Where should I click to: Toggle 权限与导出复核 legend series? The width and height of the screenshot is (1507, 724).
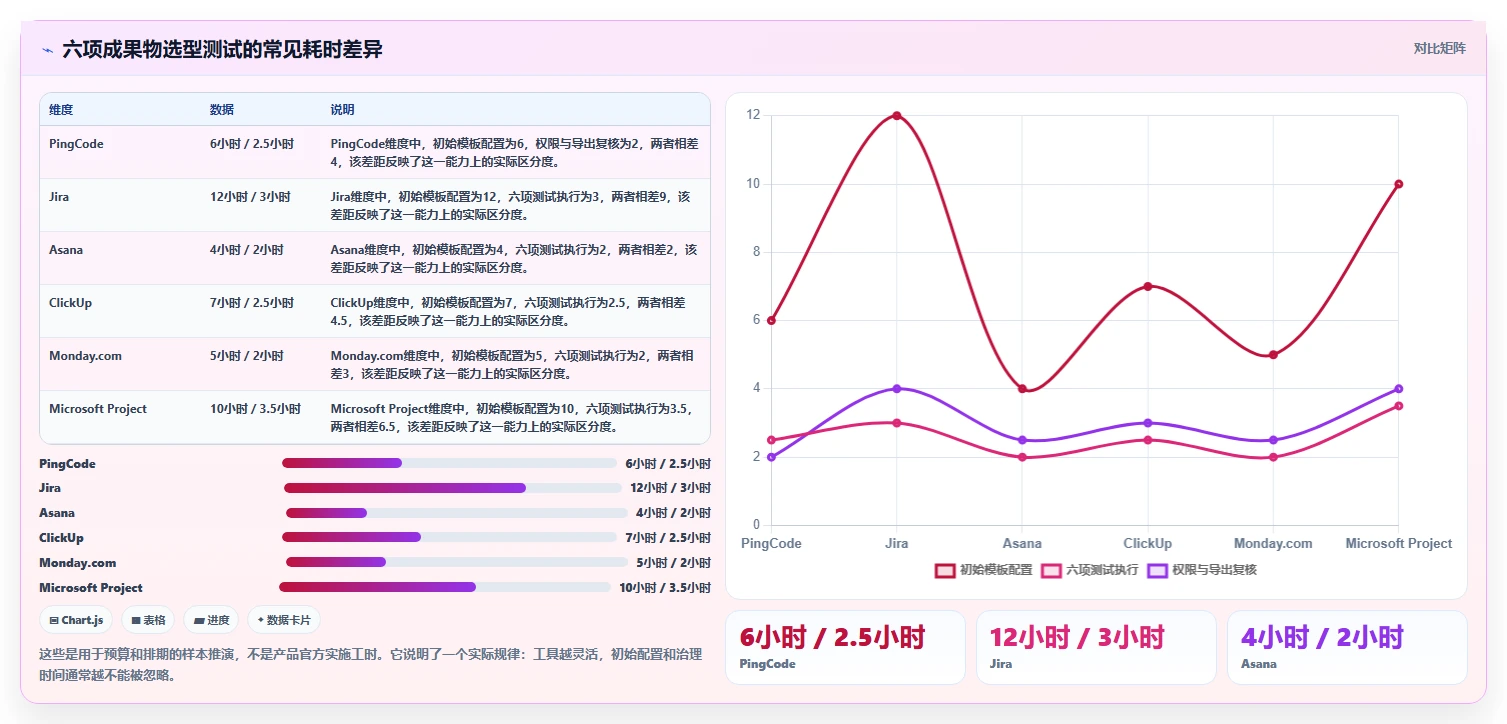[x=1202, y=570]
